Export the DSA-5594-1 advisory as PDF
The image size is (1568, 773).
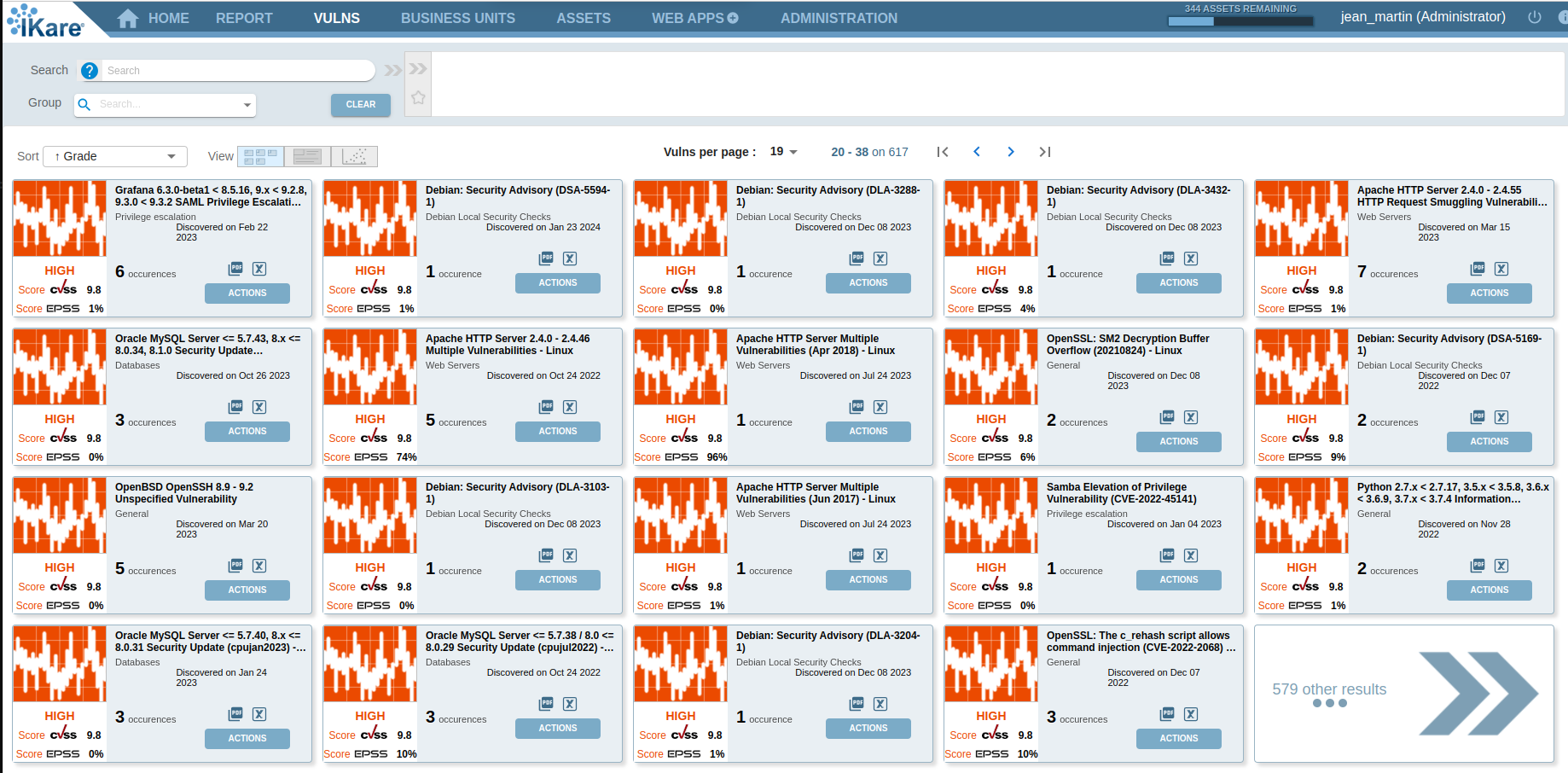pos(546,259)
